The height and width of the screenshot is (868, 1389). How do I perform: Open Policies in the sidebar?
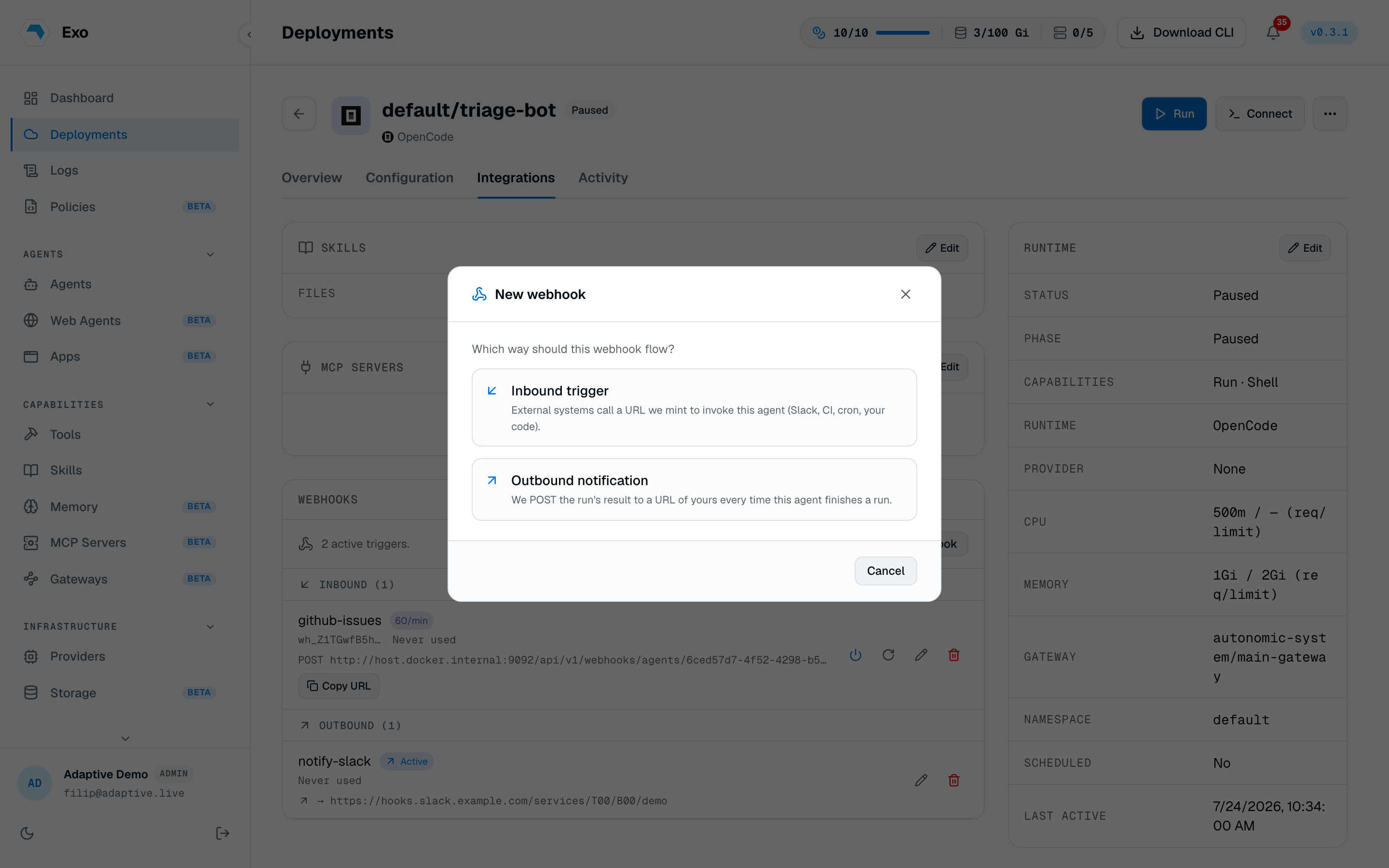(x=125, y=207)
